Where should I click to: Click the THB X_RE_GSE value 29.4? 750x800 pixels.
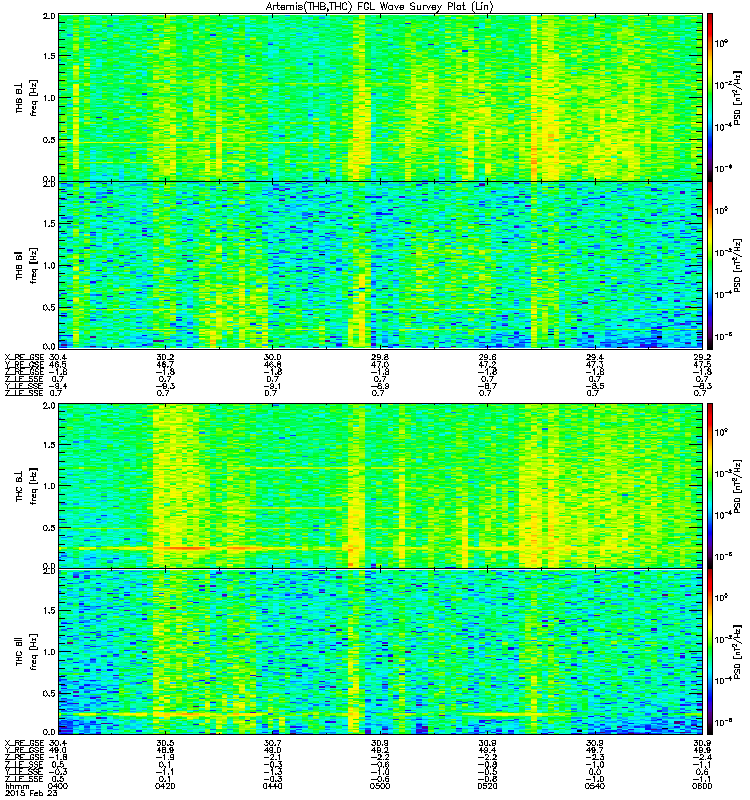(595, 357)
